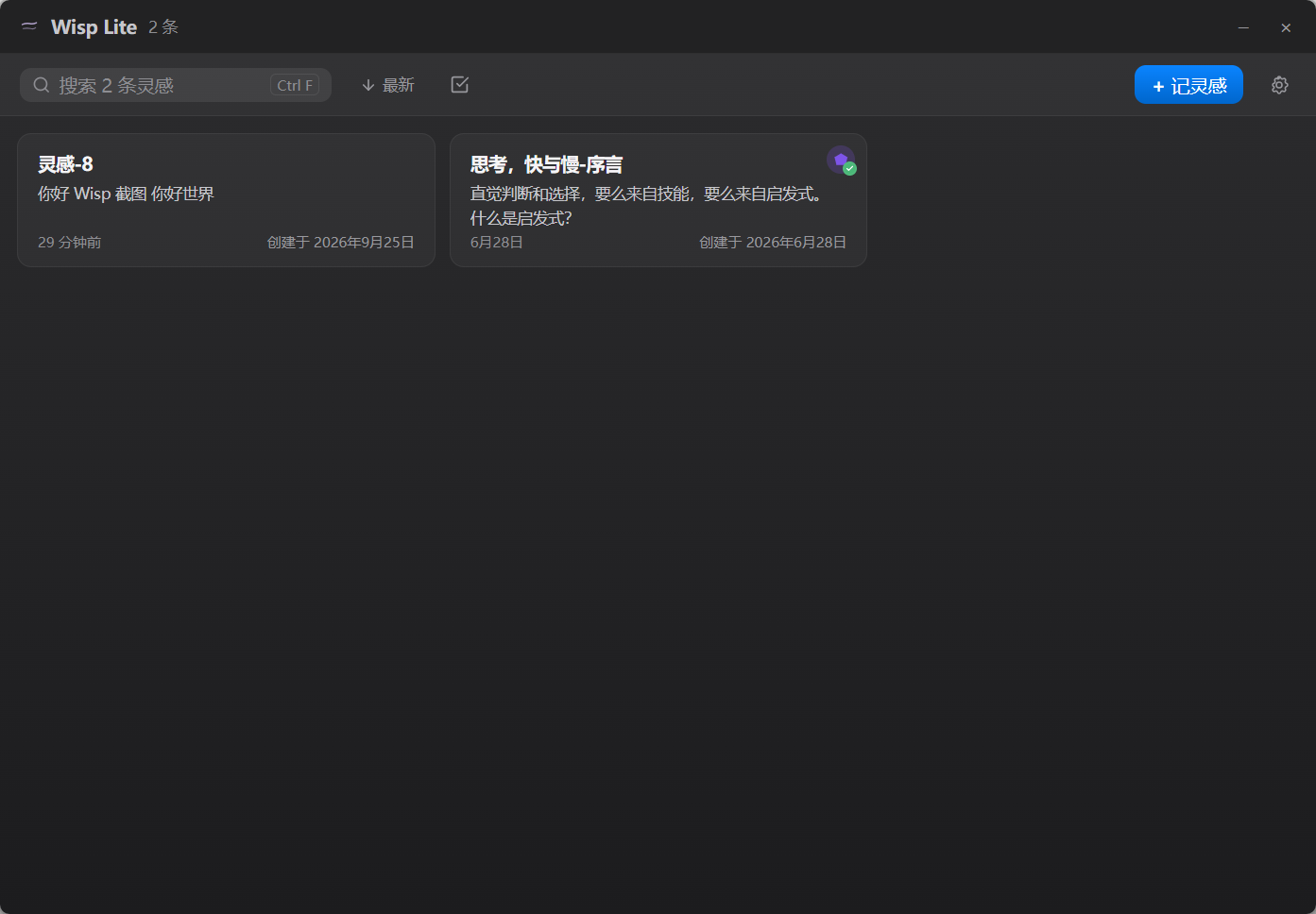The image size is (1316, 914).
Task: Toggle multi-select checkbox mode icon
Action: (x=460, y=85)
